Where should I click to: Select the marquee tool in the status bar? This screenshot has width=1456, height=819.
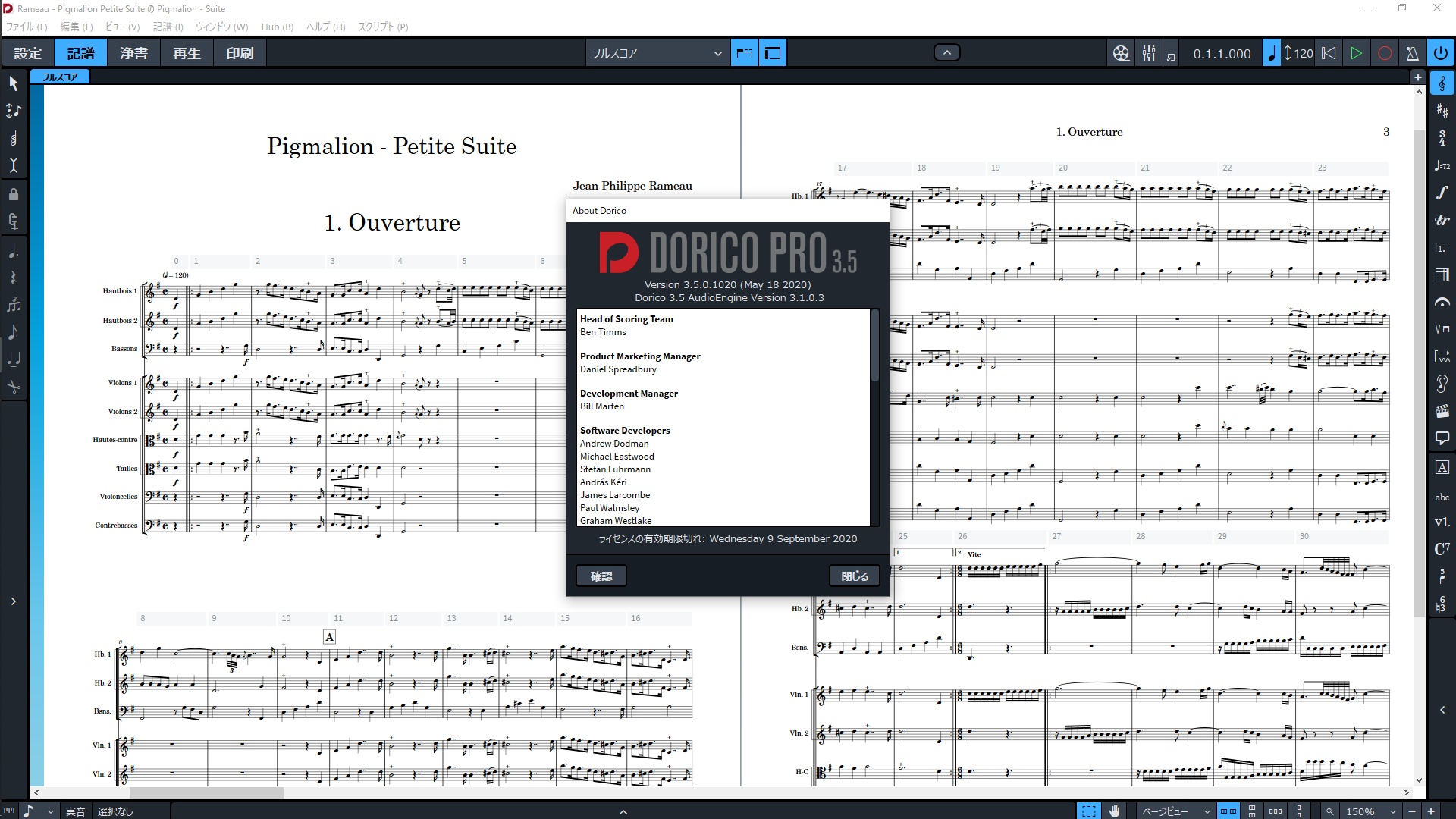point(1088,811)
